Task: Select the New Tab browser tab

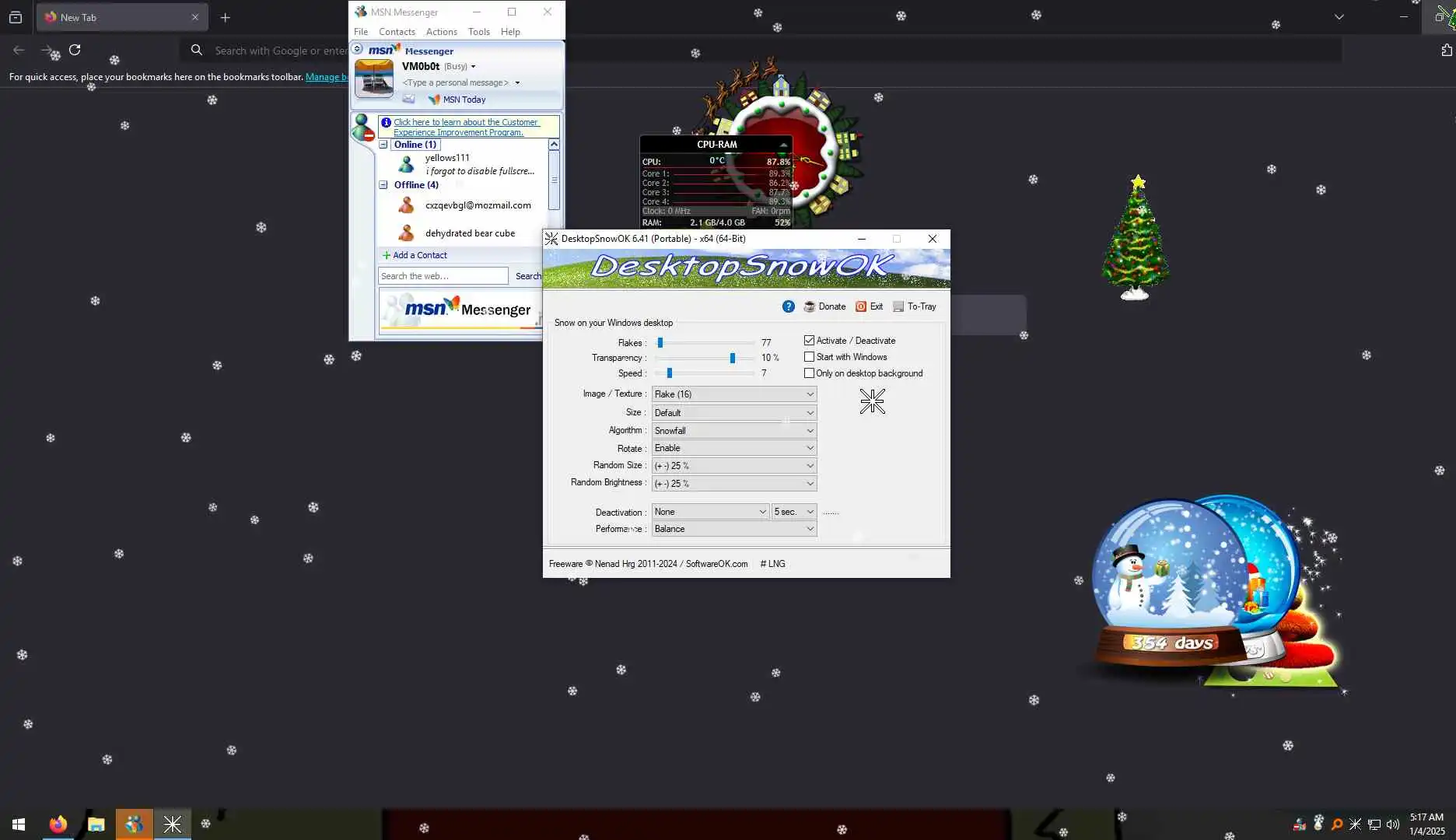Action: [121, 17]
